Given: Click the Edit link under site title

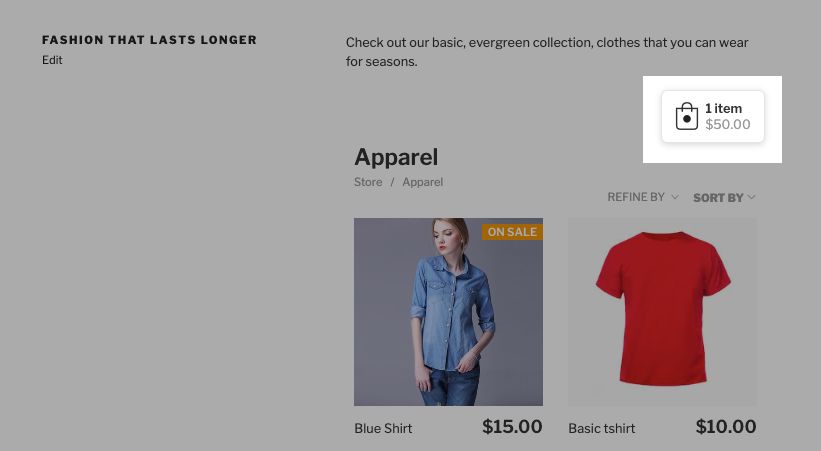Looking at the screenshot, I should click(52, 60).
